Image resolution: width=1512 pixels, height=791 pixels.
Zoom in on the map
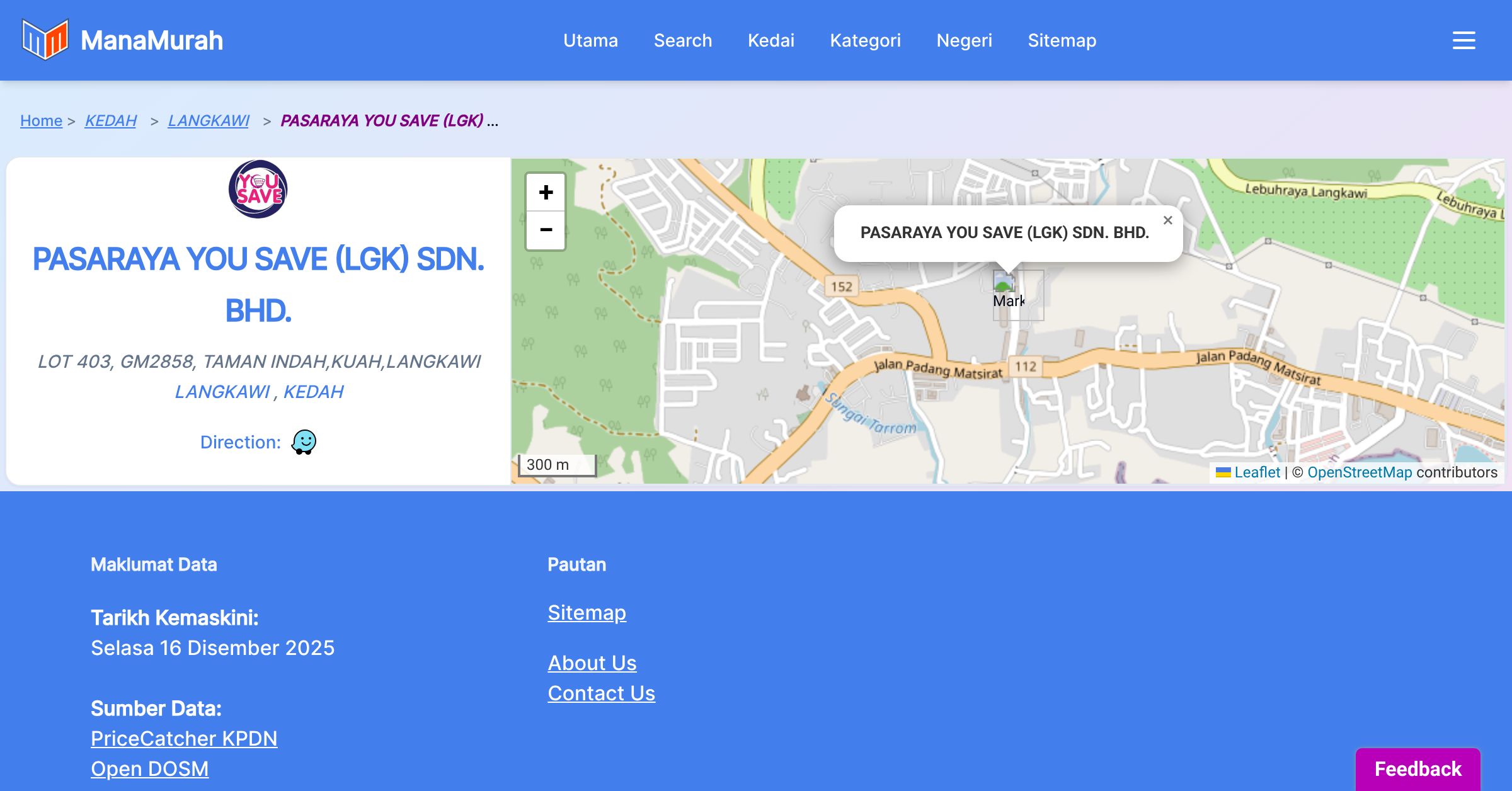pyautogui.click(x=546, y=192)
